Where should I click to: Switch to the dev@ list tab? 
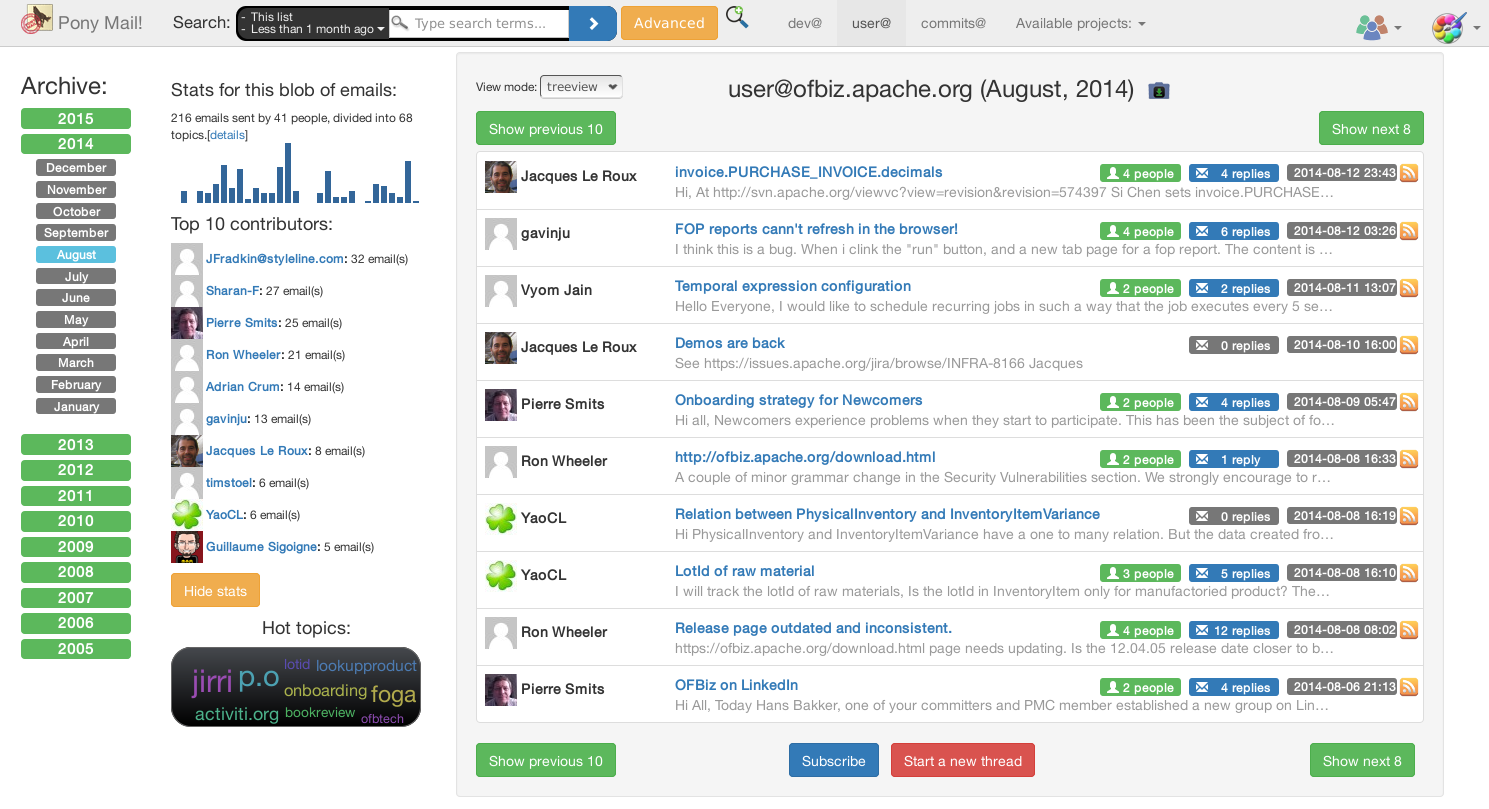[805, 23]
